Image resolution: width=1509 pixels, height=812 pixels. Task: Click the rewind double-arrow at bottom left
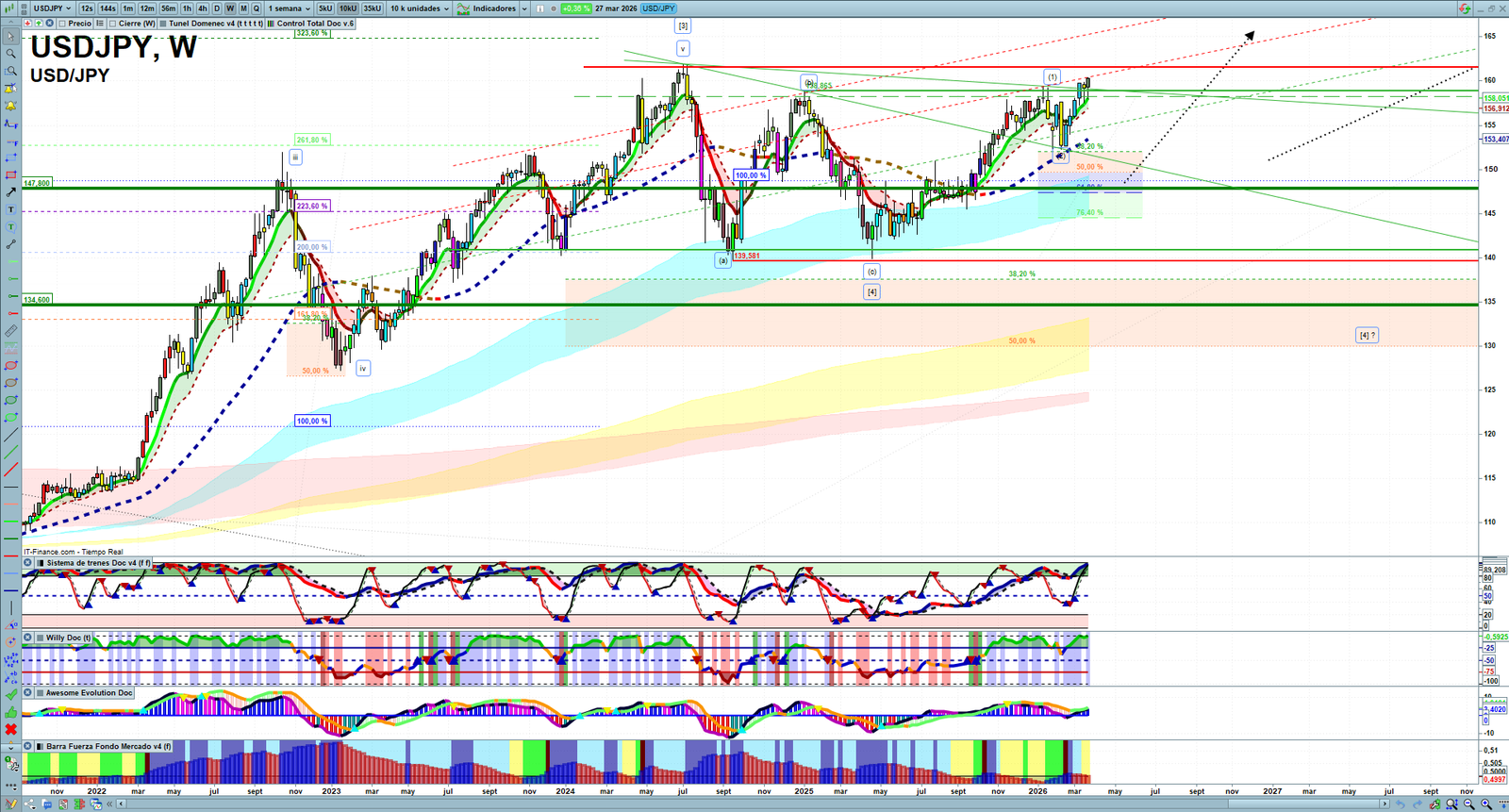[x=109, y=804]
